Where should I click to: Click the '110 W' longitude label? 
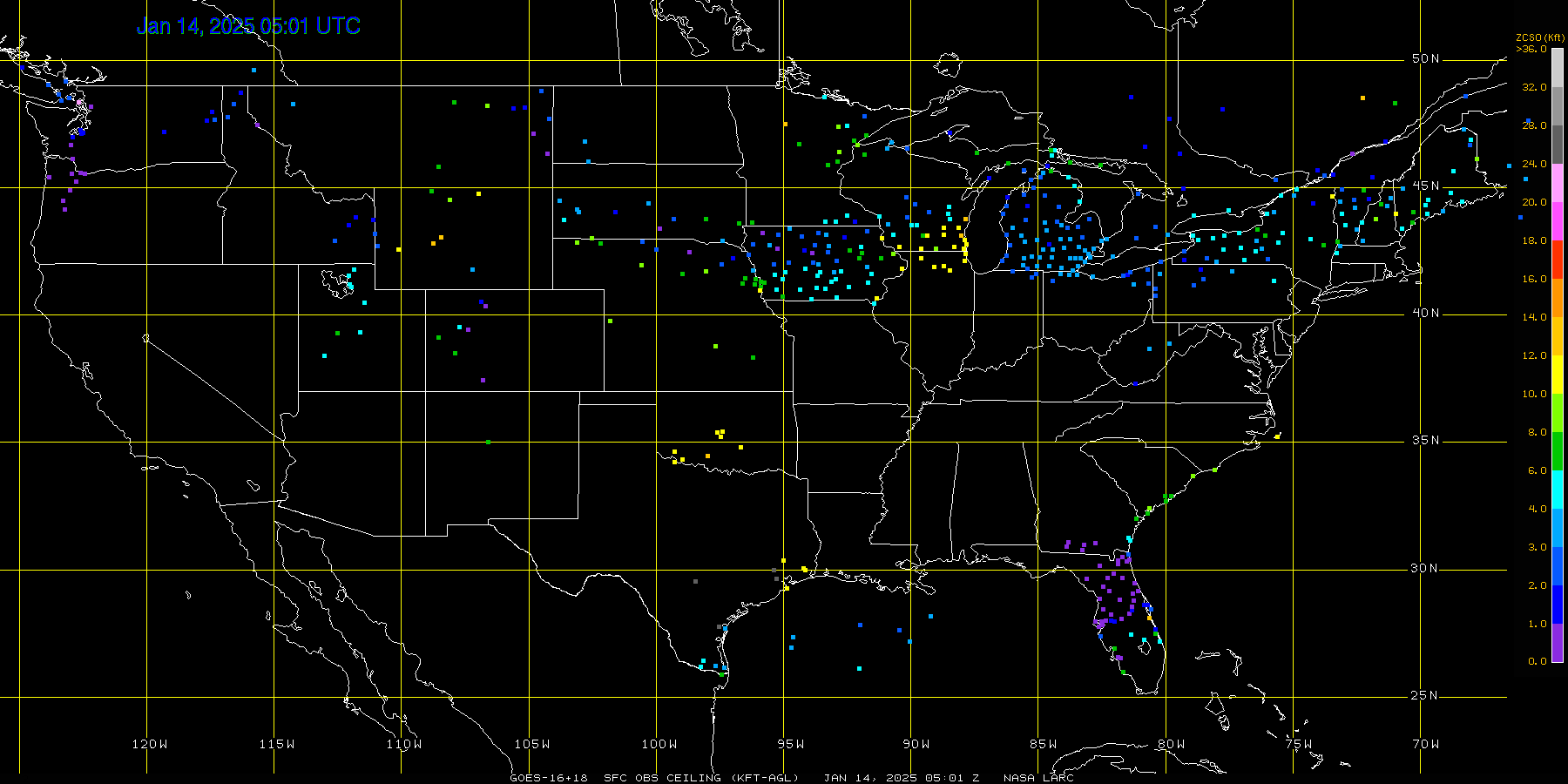pyautogui.click(x=404, y=744)
